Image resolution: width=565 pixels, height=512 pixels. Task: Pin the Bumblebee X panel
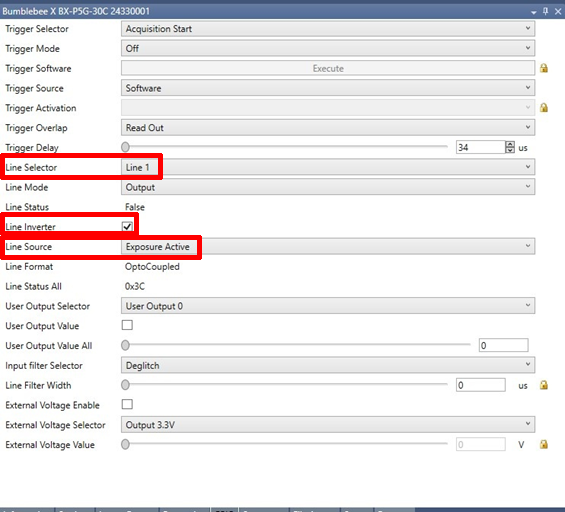(546, 11)
